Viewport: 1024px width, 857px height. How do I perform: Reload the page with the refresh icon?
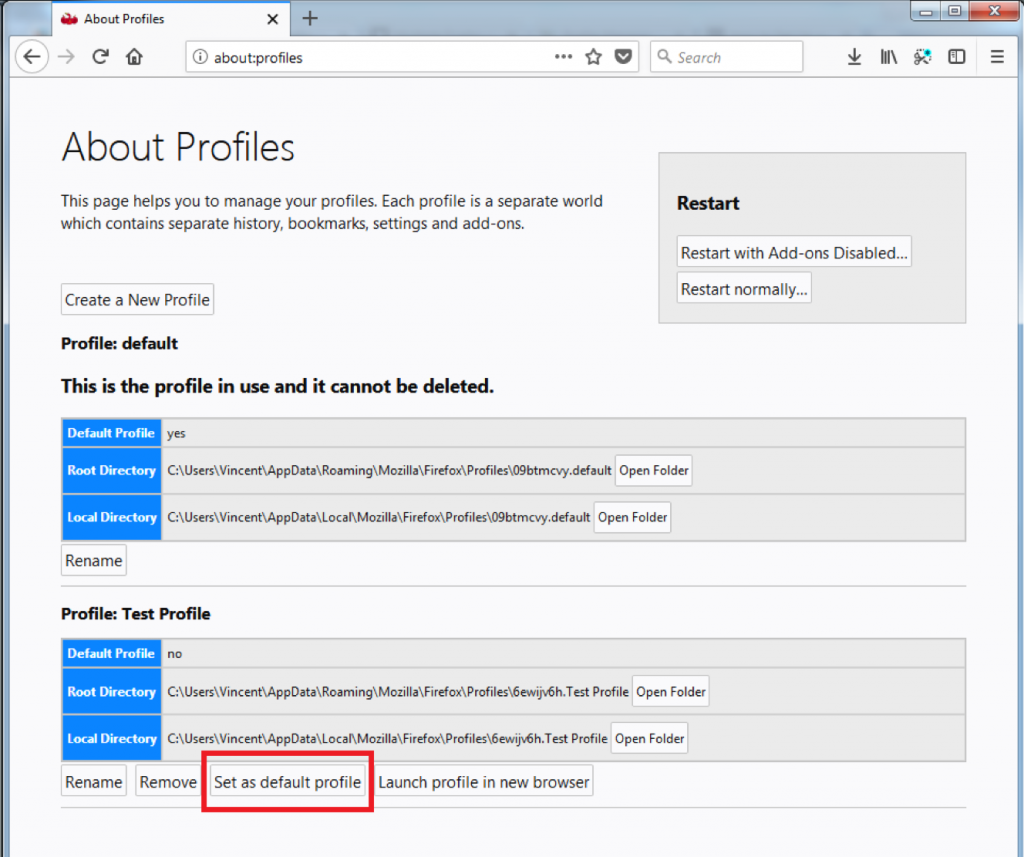100,57
